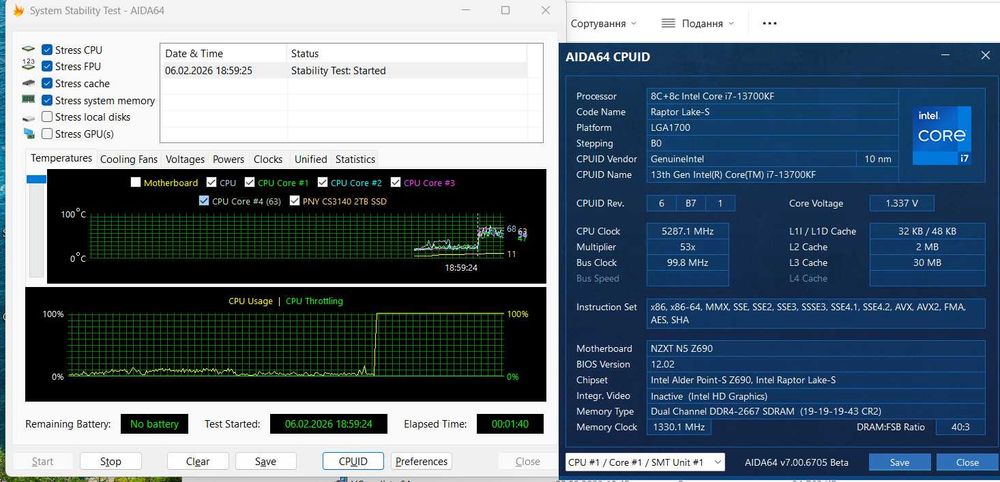Click the cache chip icon beside Stress cache
The image size is (1000, 482).
pyautogui.click(x=28, y=83)
